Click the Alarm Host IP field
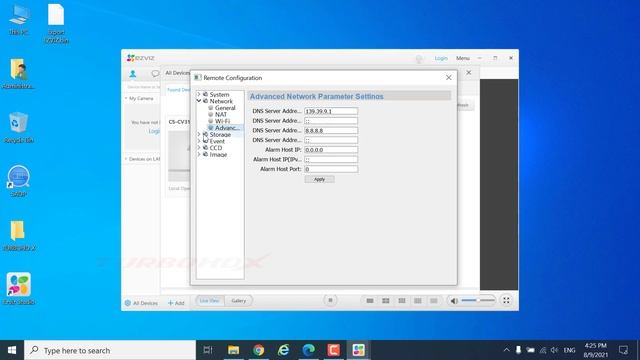Screen dimensions: 640x360 pyautogui.click(x=331, y=150)
